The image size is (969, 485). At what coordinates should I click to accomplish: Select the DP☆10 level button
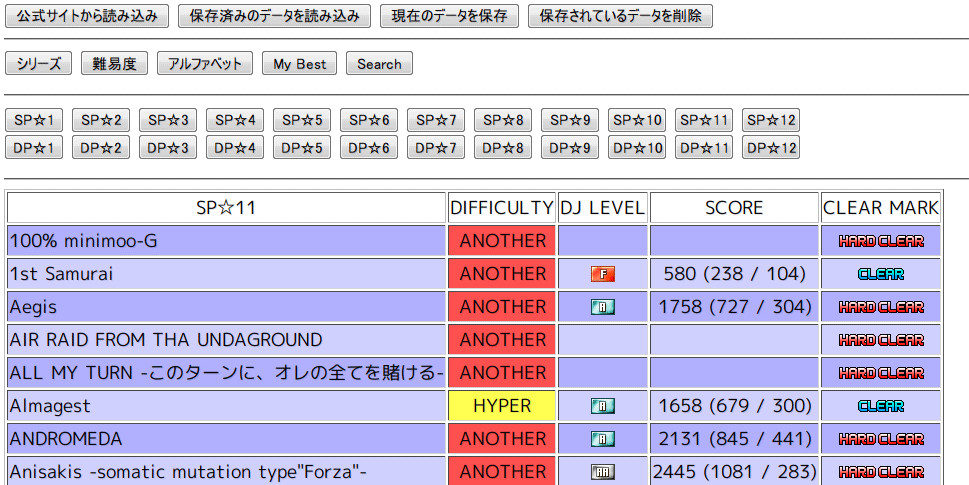click(637, 147)
